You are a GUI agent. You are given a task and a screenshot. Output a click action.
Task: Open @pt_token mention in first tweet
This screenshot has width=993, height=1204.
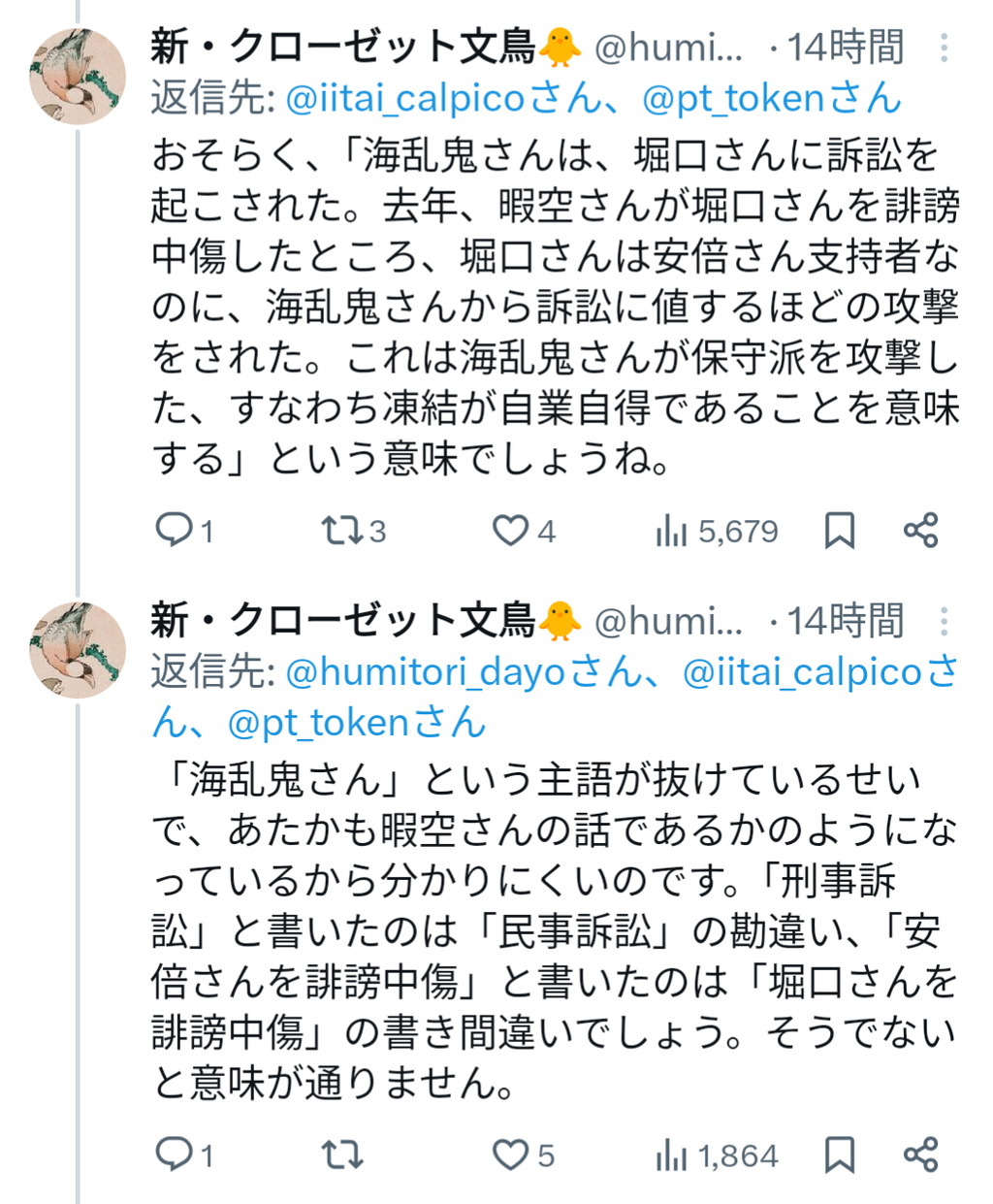pyautogui.click(x=732, y=98)
